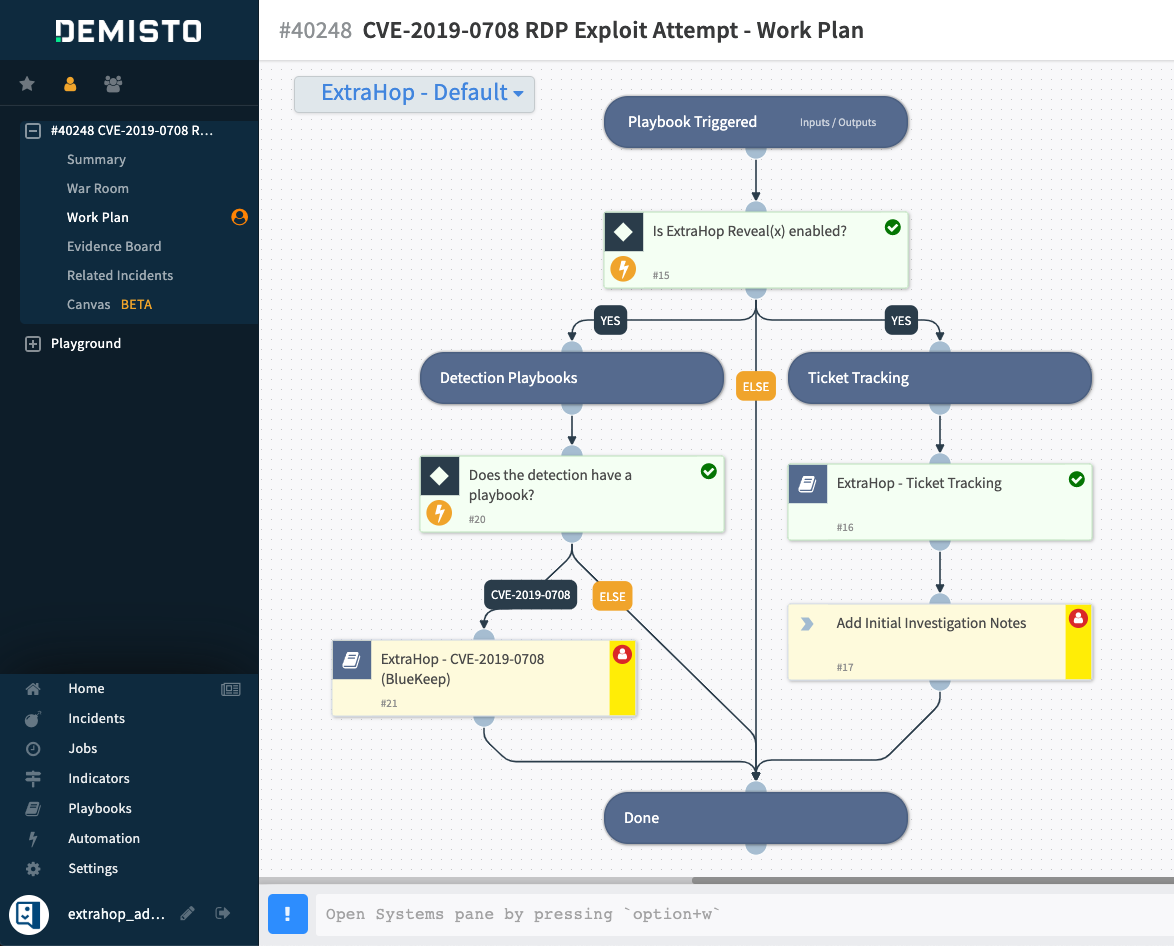
Task: Select the Playbook Triggered node
Action: [755, 122]
